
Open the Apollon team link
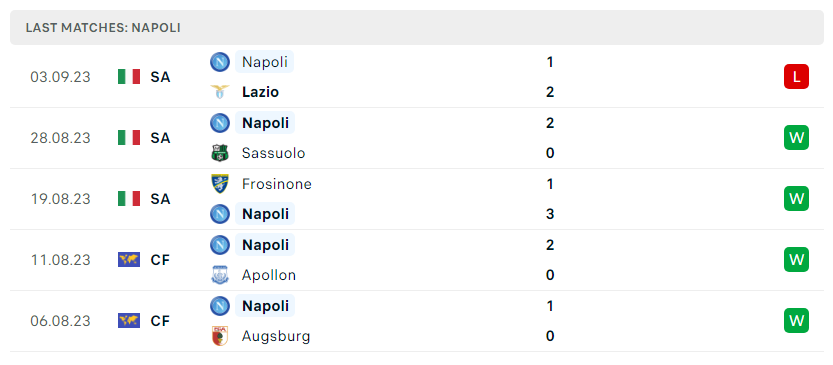coord(269,275)
